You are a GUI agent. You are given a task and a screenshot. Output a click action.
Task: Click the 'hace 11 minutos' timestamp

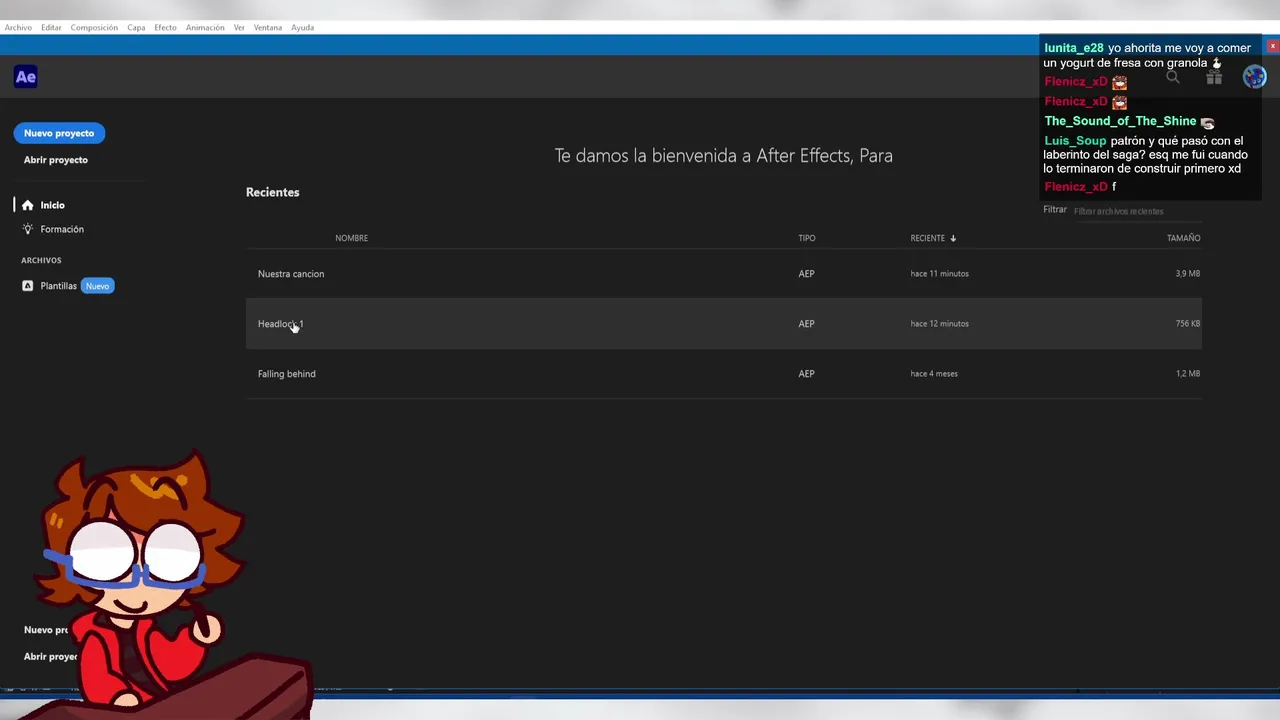[x=939, y=274]
